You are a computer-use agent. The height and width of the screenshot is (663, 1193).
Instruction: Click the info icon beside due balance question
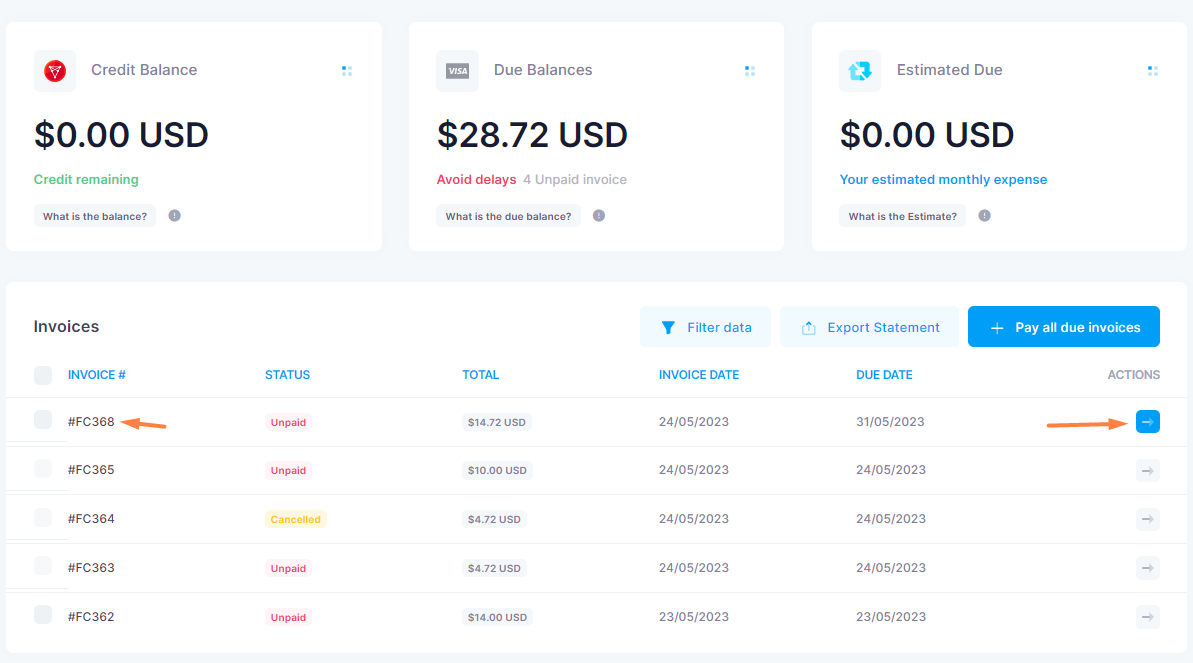tap(599, 215)
